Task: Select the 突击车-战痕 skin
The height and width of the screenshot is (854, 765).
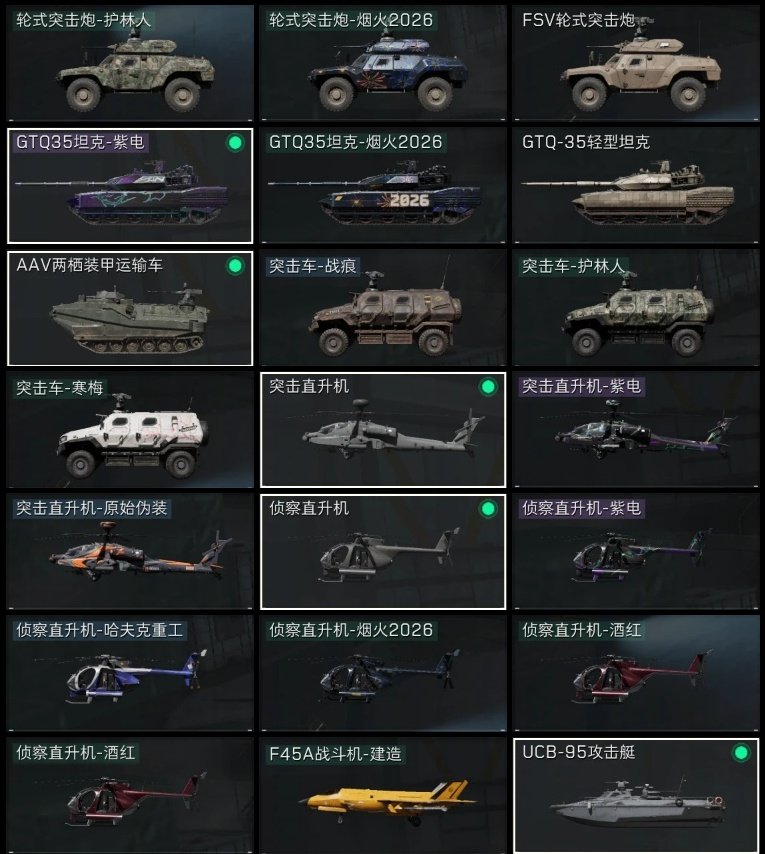Action: [x=383, y=308]
